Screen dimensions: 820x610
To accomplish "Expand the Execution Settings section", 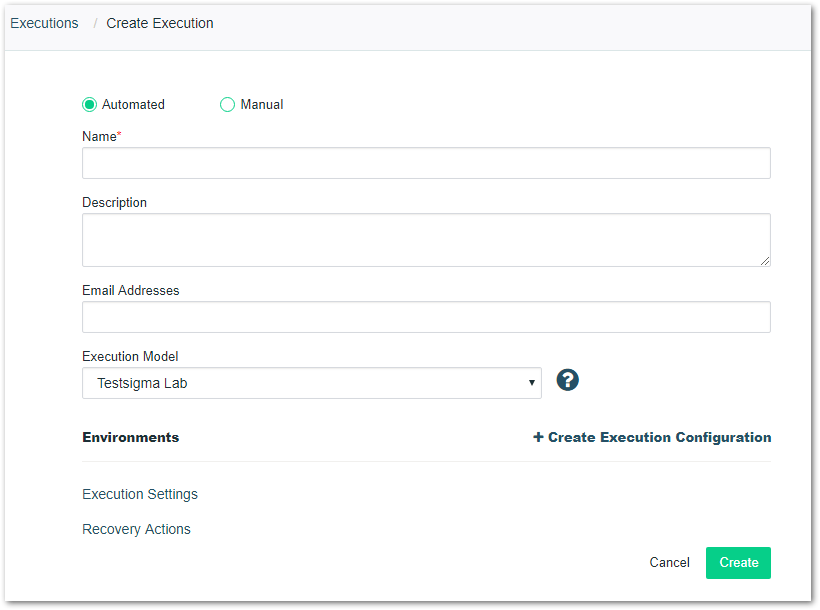I will pos(140,494).
